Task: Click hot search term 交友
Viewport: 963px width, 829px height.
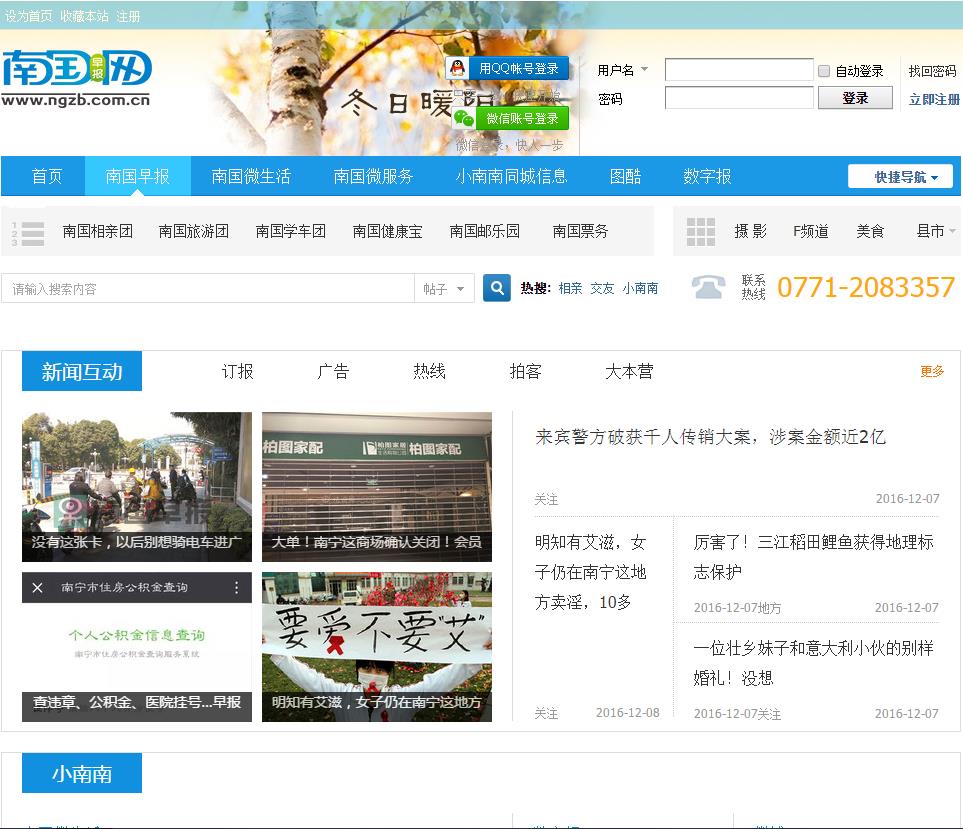Action: click(x=602, y=288)
